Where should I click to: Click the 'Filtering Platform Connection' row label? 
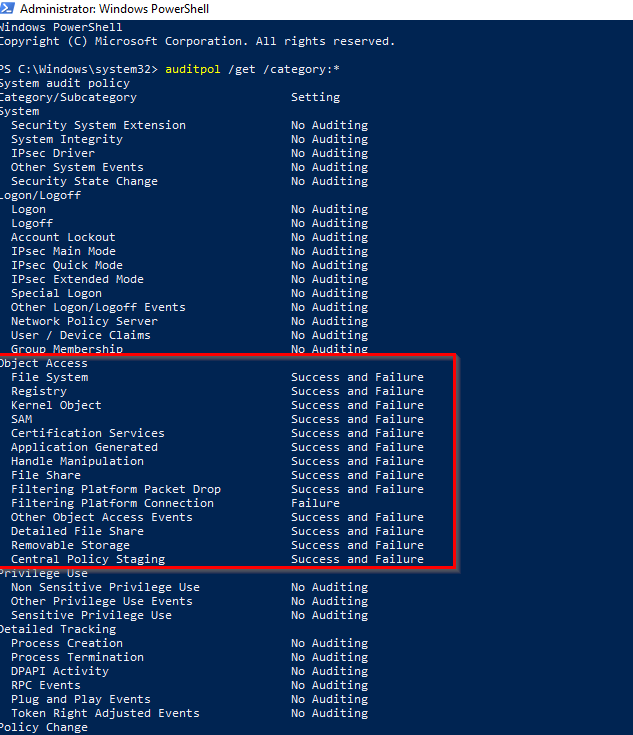pyautogui.click(x=113, y=503)
